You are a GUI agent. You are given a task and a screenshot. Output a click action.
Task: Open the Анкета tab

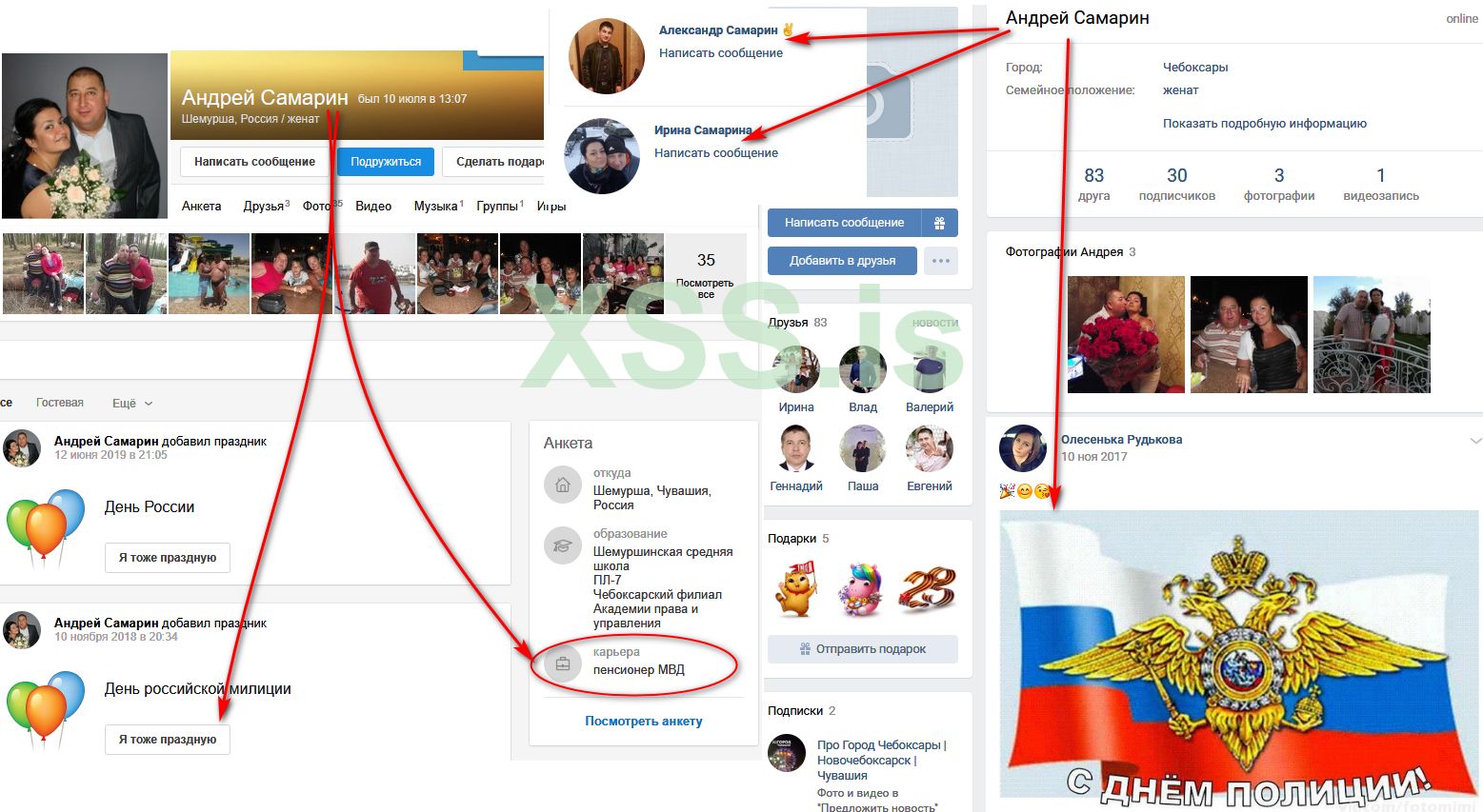[201, 206]
